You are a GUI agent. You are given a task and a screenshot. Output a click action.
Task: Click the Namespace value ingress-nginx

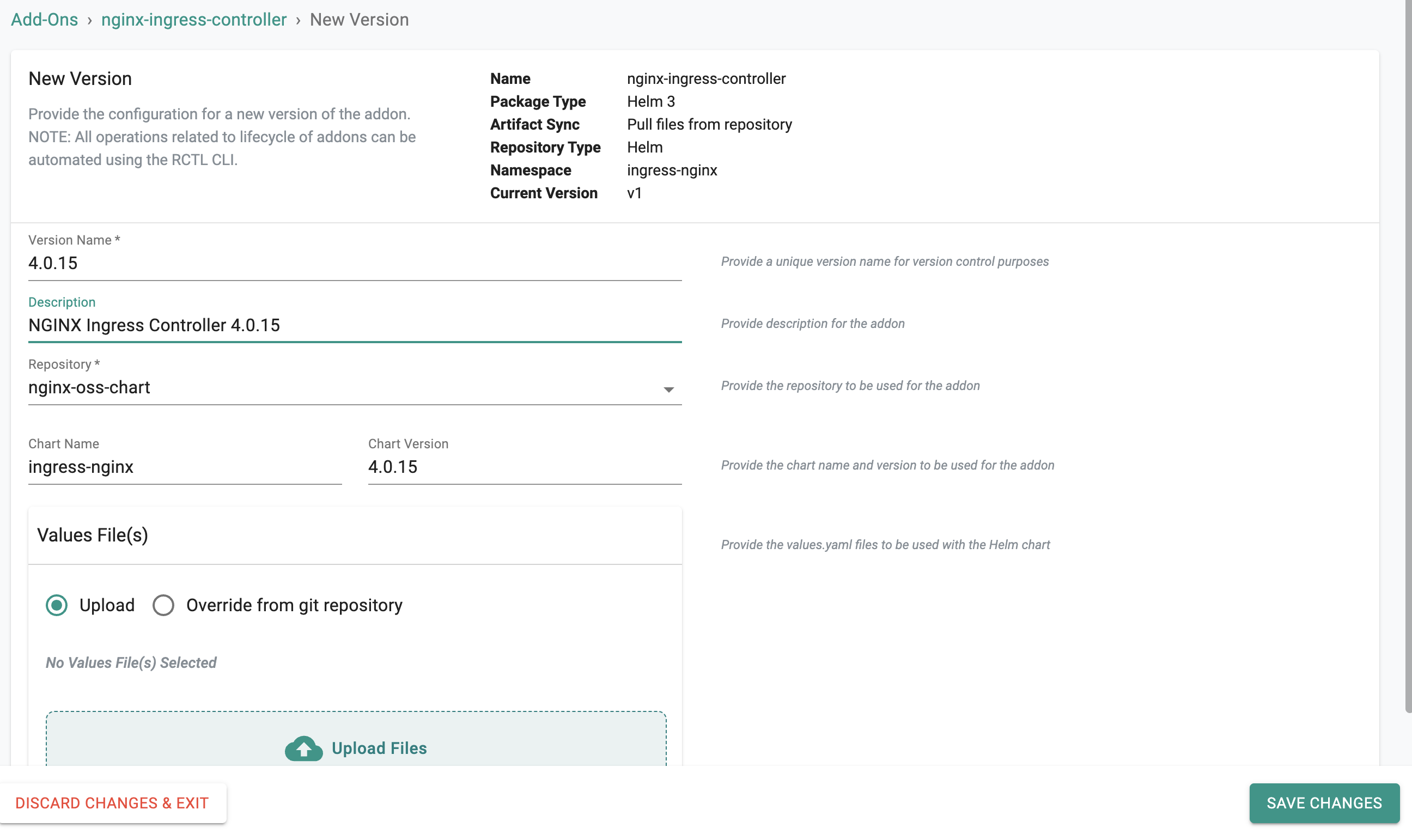[x=672, y=171]
